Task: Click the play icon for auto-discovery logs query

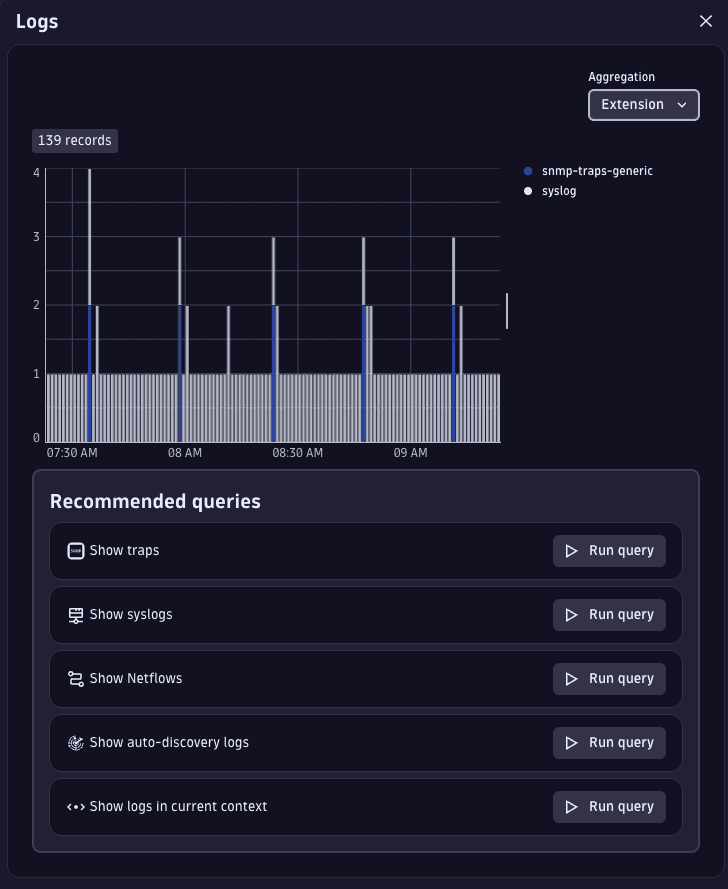Action: [572, 742]
